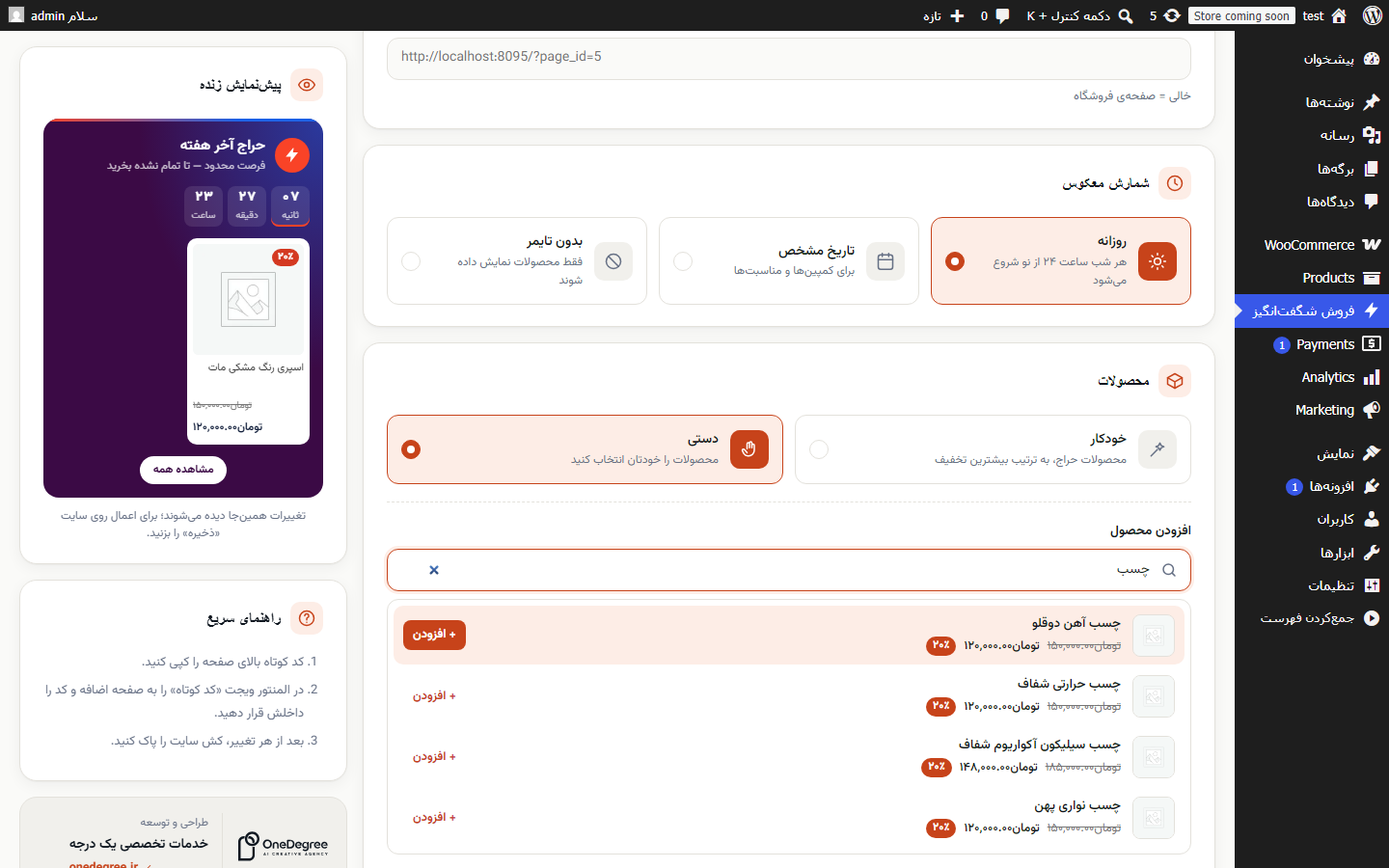1389x868 pixels.
Task: Click the search icon for Ctrl+K command
Action: 1125,15
